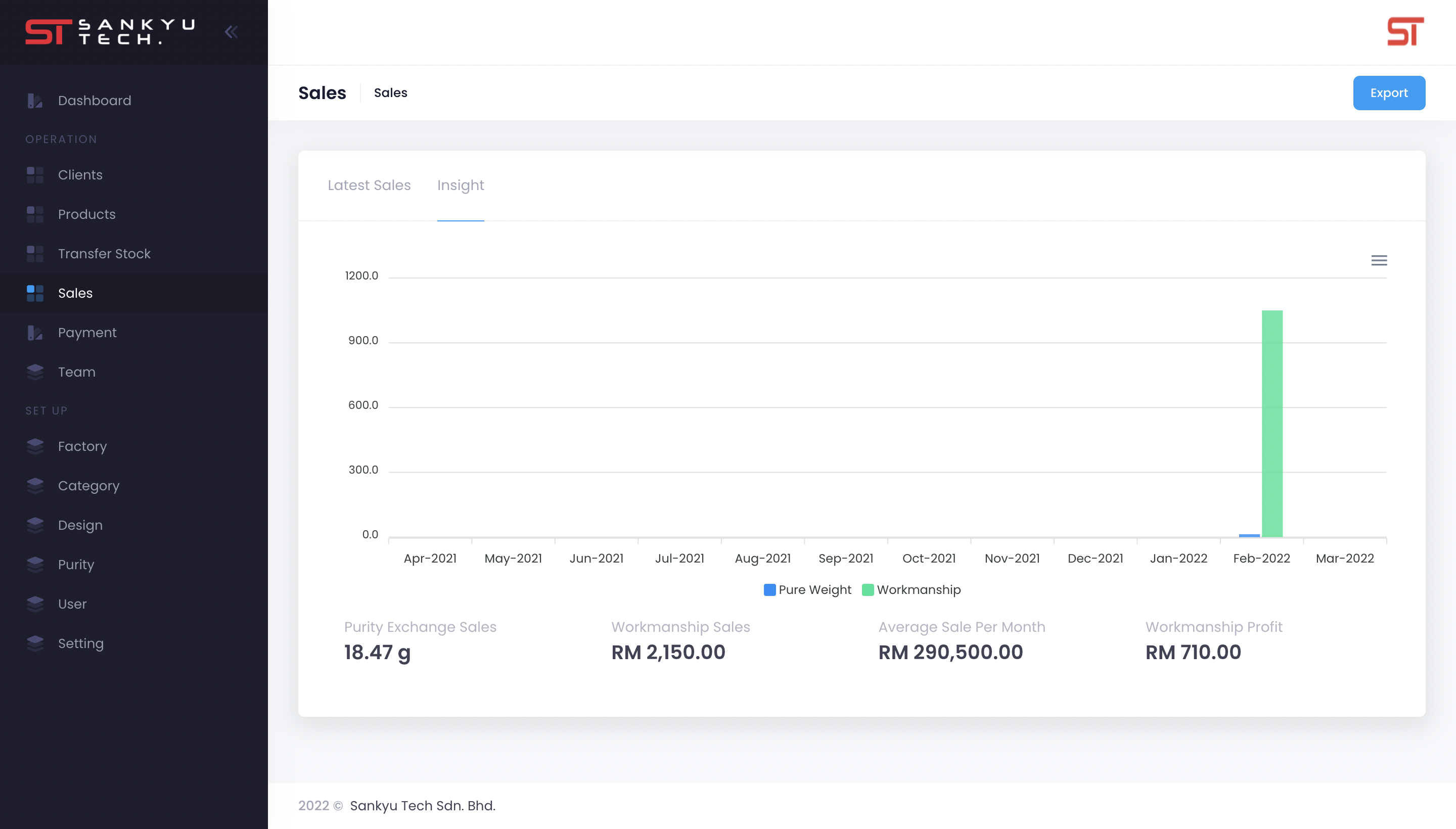Open the Purity menu item

click(x=76, y=565)
